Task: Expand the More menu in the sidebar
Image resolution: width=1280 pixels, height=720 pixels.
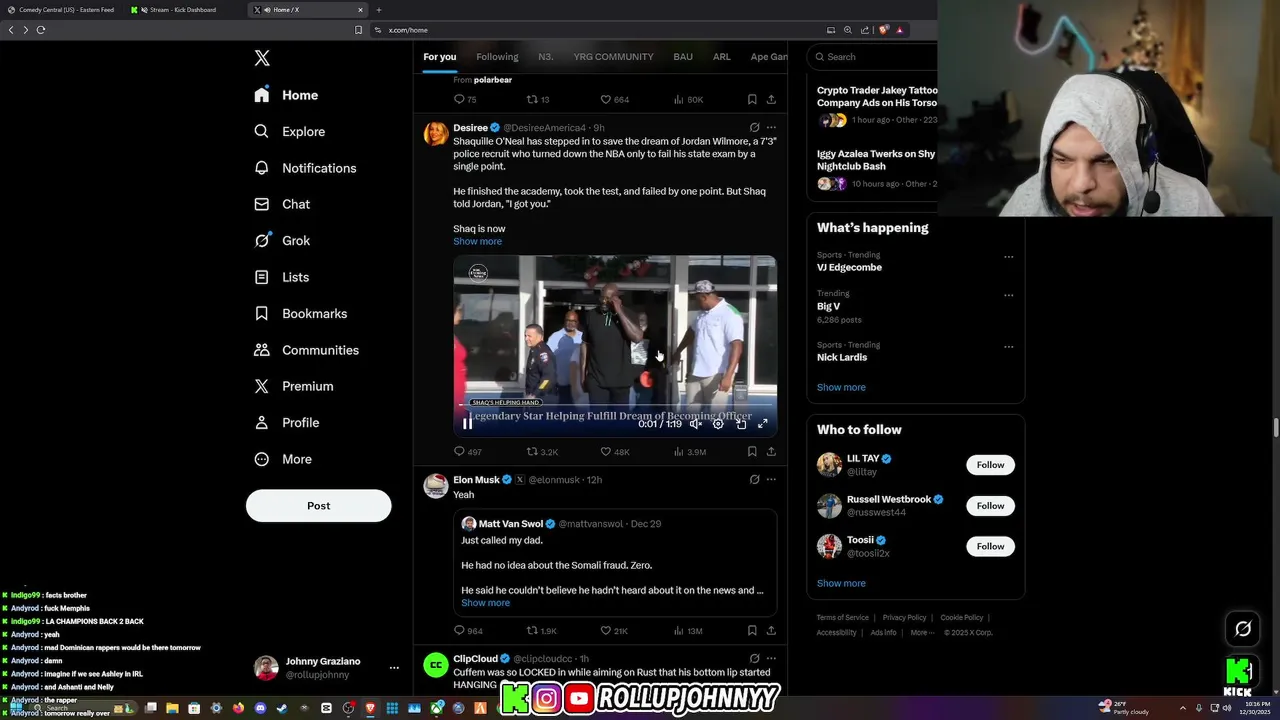Action: (283, 459)
